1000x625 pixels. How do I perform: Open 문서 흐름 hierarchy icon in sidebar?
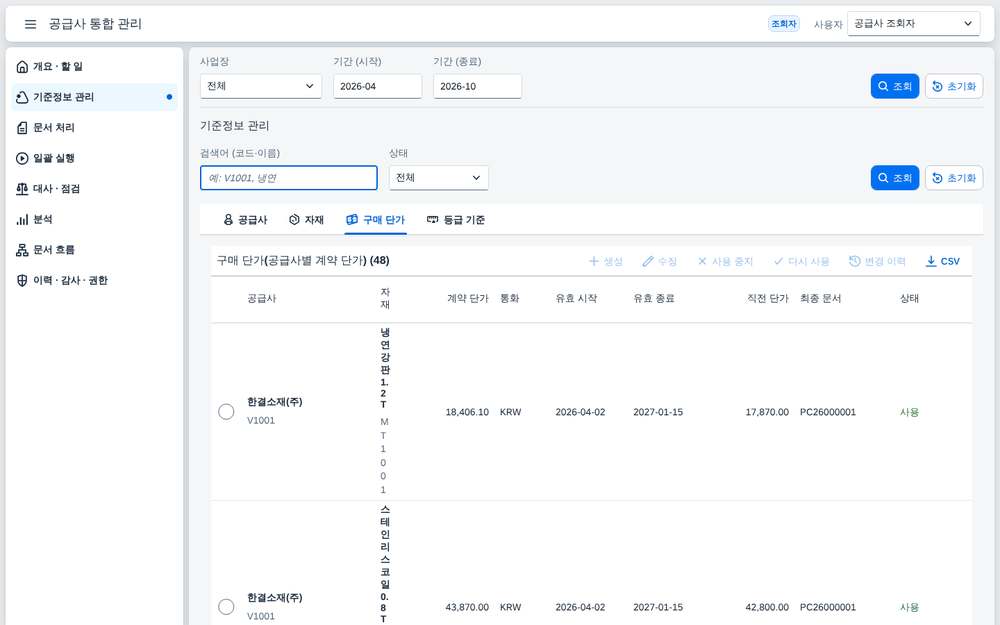pos(22,250)
